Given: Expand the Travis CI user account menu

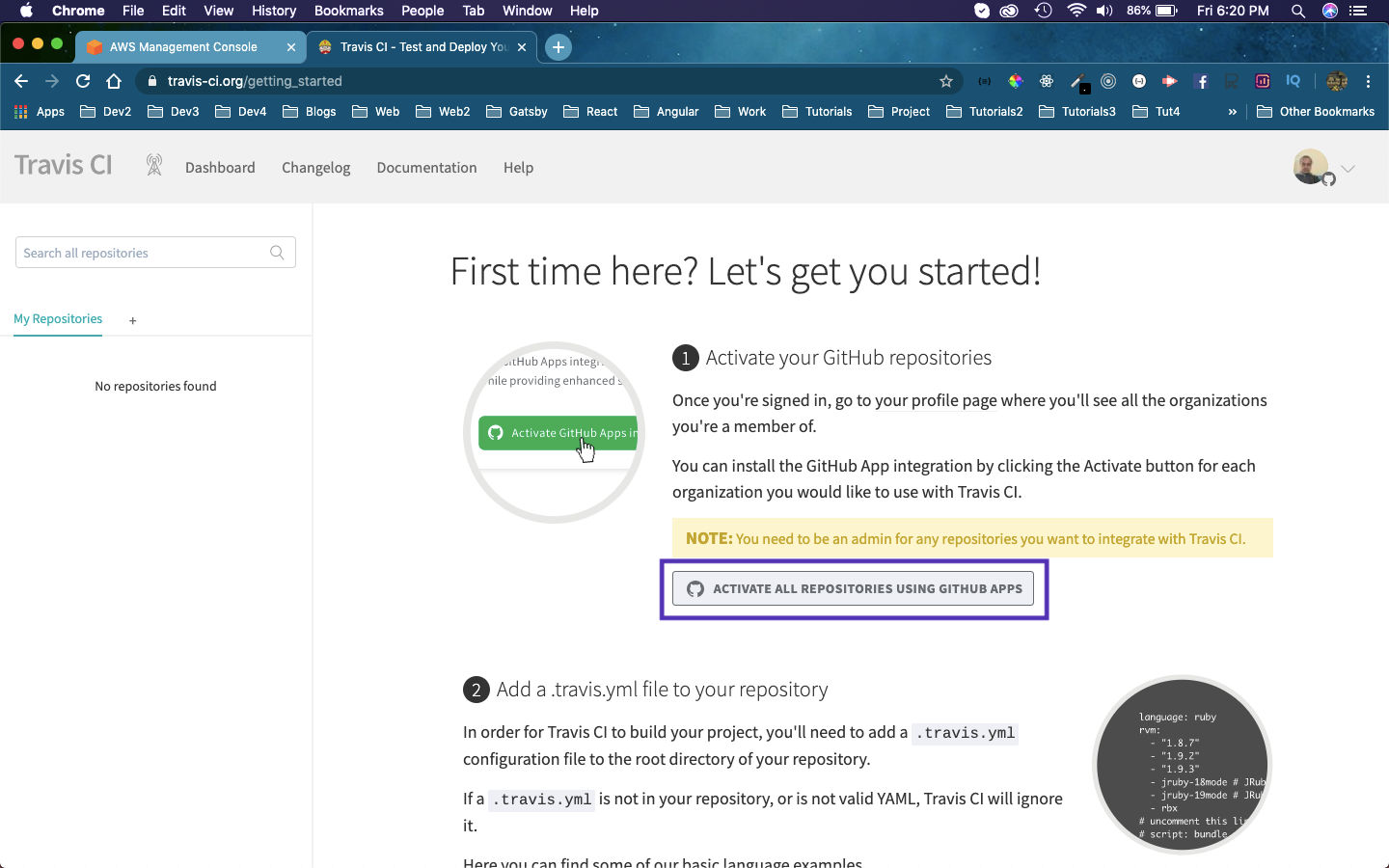Looking at the screenshot, I should click(1348, 168).
